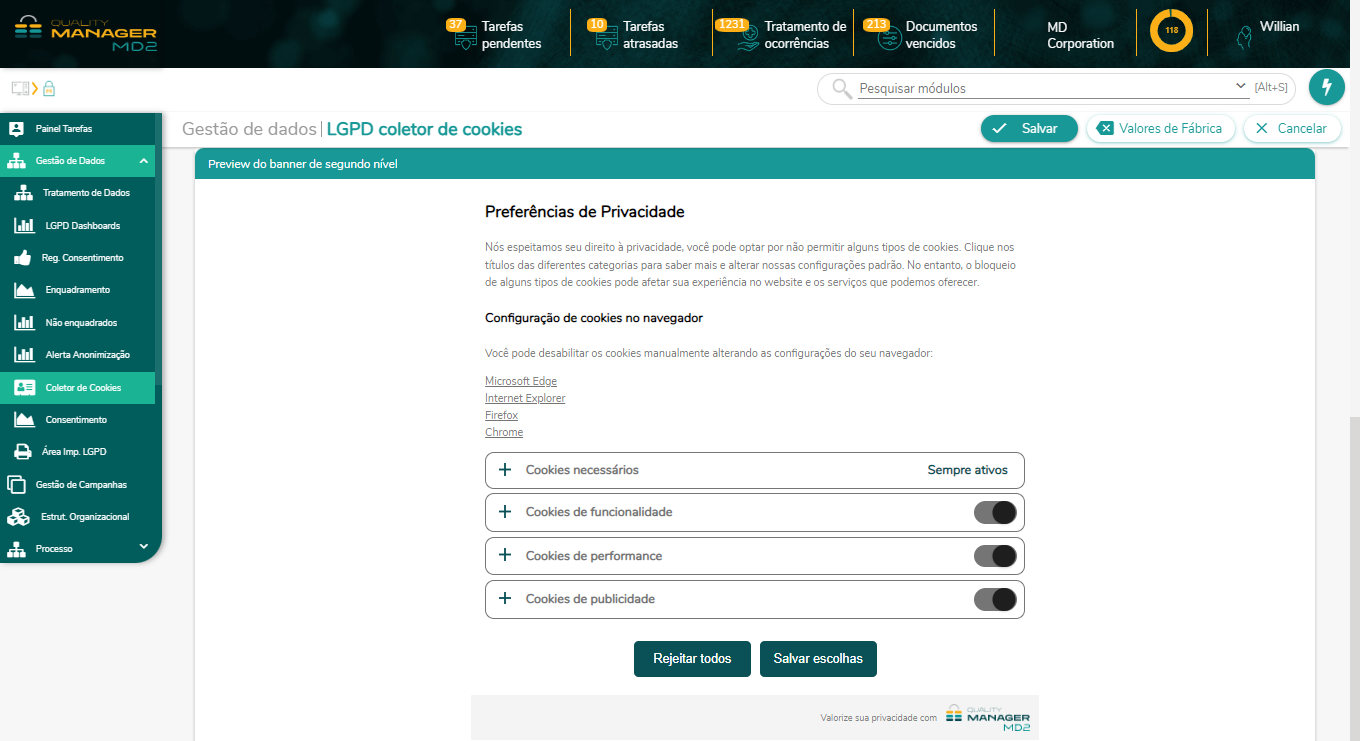This screenshot has height=741, width=1360.
Task: Open the Microsoft Edge link
Action: pyautogui.click(x=521, y=381)
